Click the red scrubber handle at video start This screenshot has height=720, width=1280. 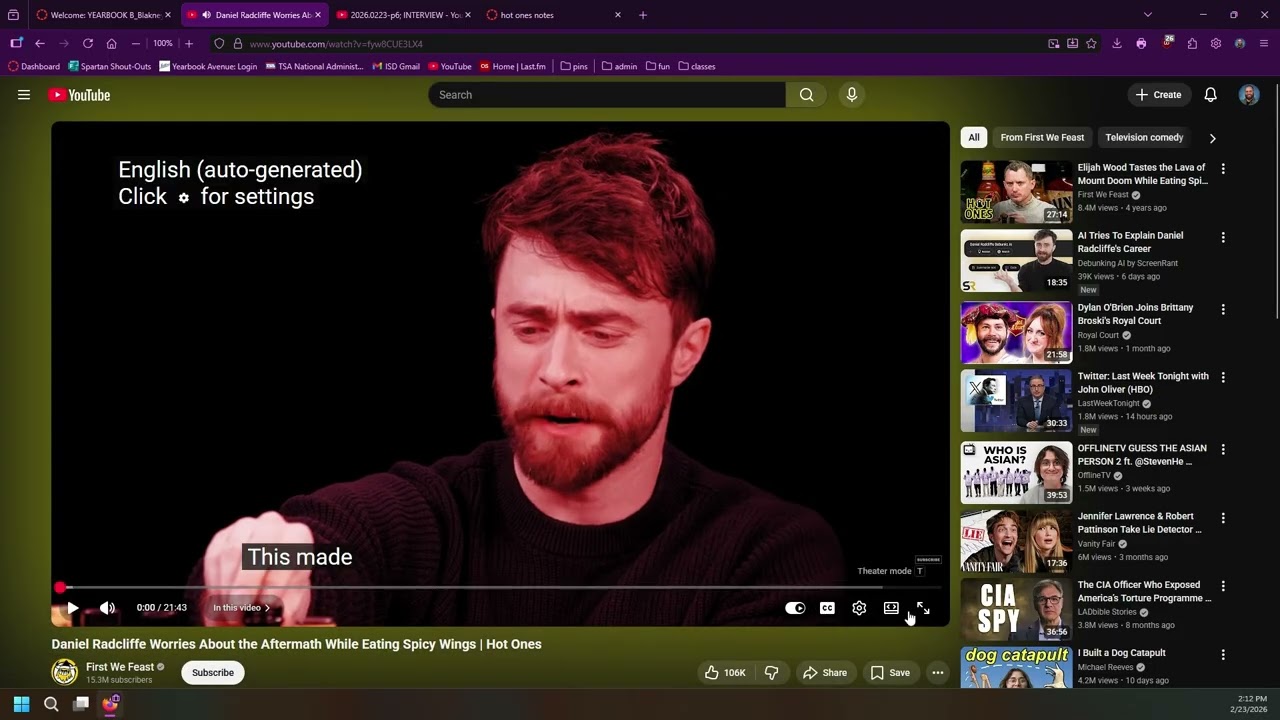60,588
